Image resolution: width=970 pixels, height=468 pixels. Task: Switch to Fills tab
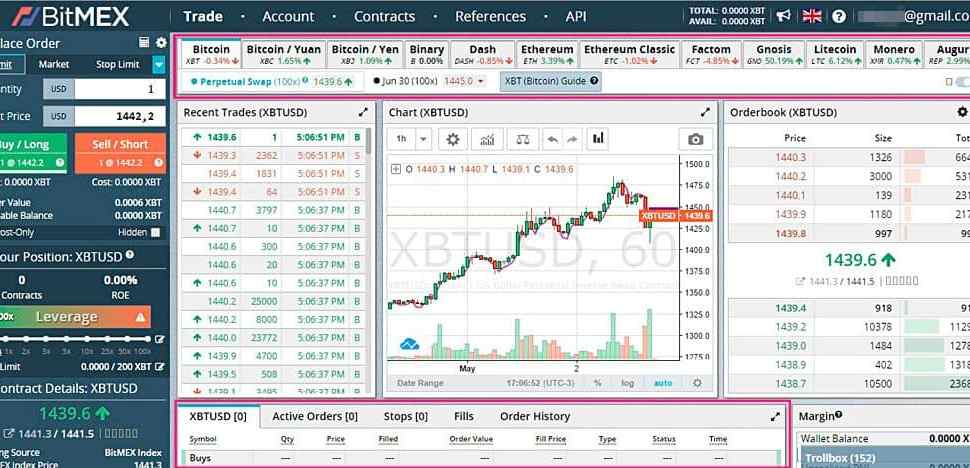click(x=464, y=416)
